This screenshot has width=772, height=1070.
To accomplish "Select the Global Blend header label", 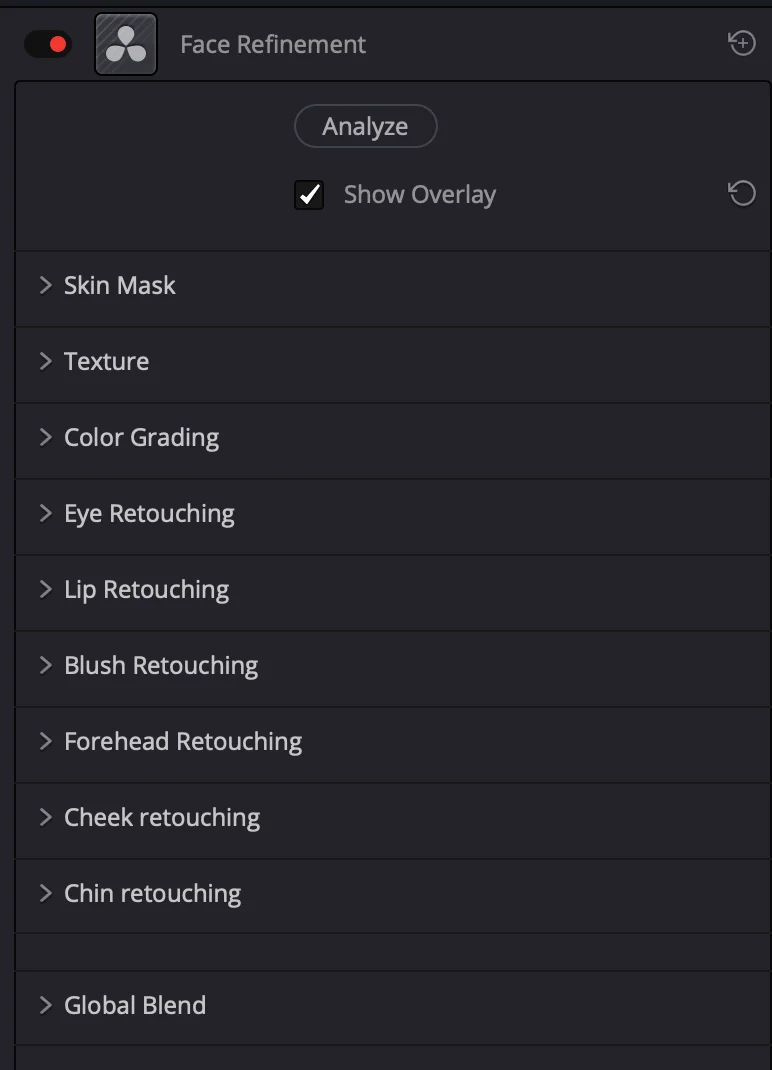I will 135,1005.
